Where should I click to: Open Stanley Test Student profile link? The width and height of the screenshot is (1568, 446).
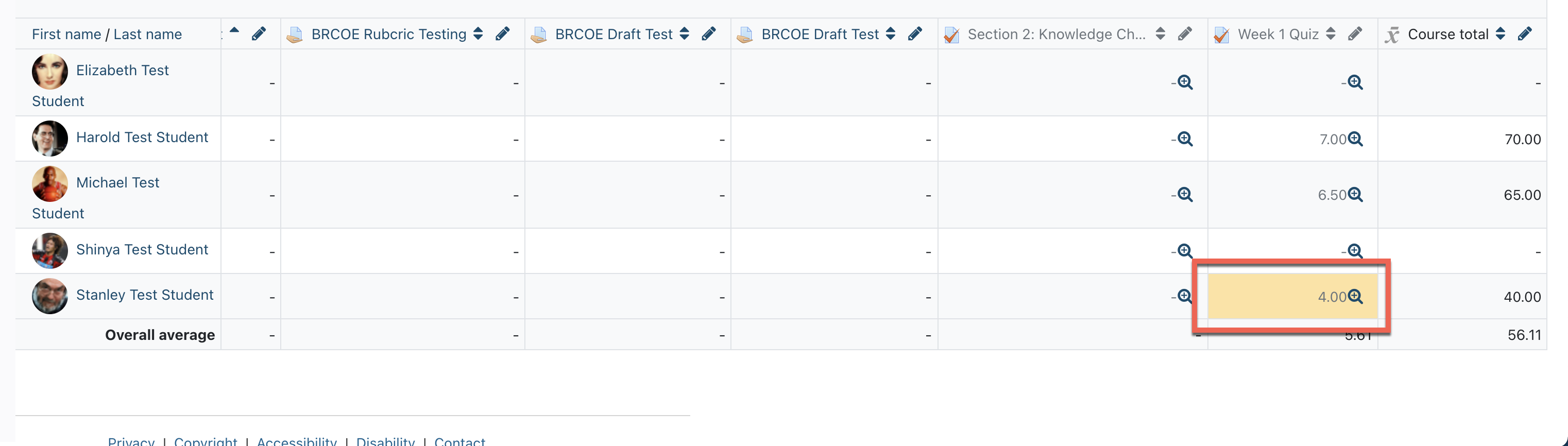click(144, 295)
